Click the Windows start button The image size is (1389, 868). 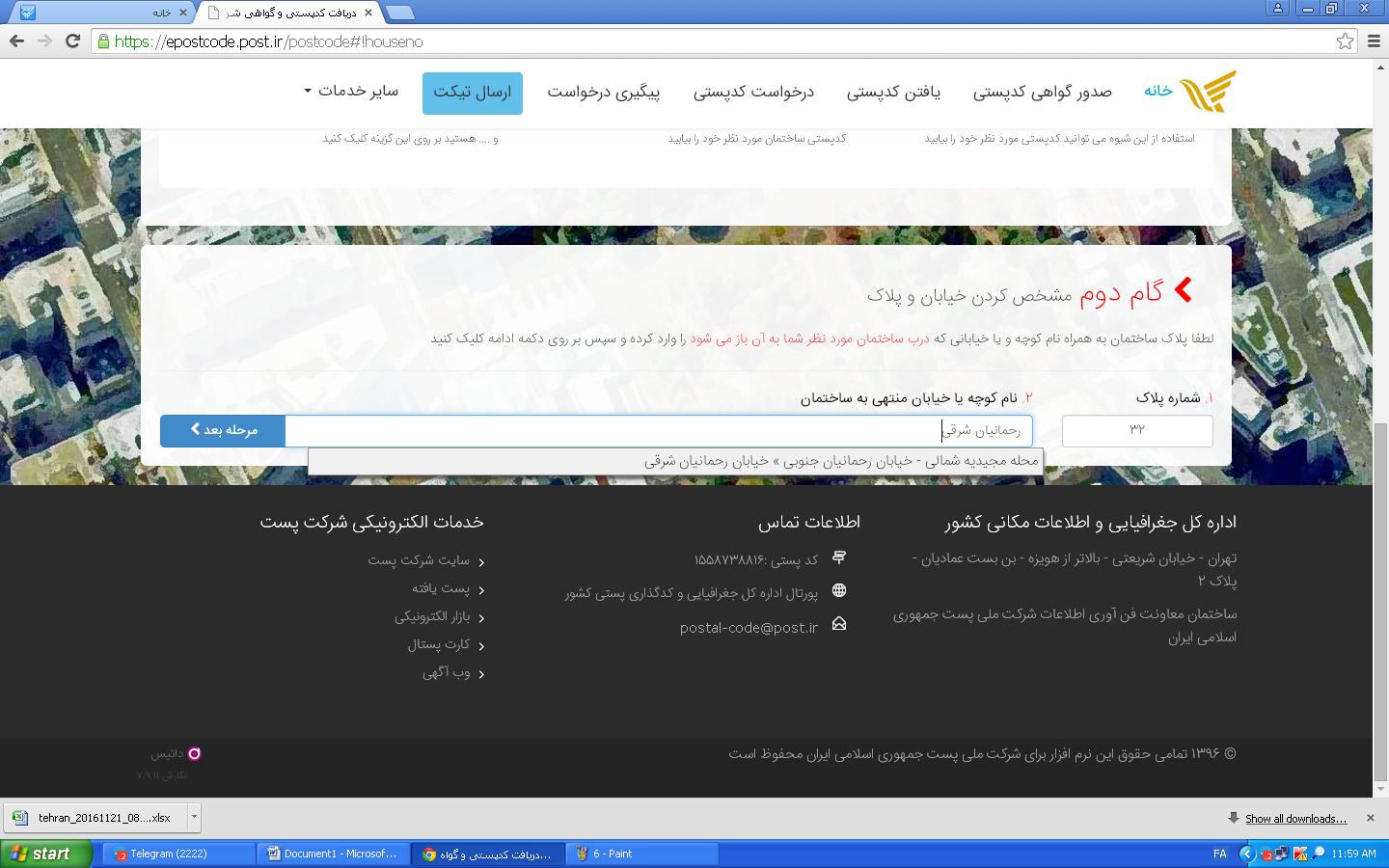45,854
